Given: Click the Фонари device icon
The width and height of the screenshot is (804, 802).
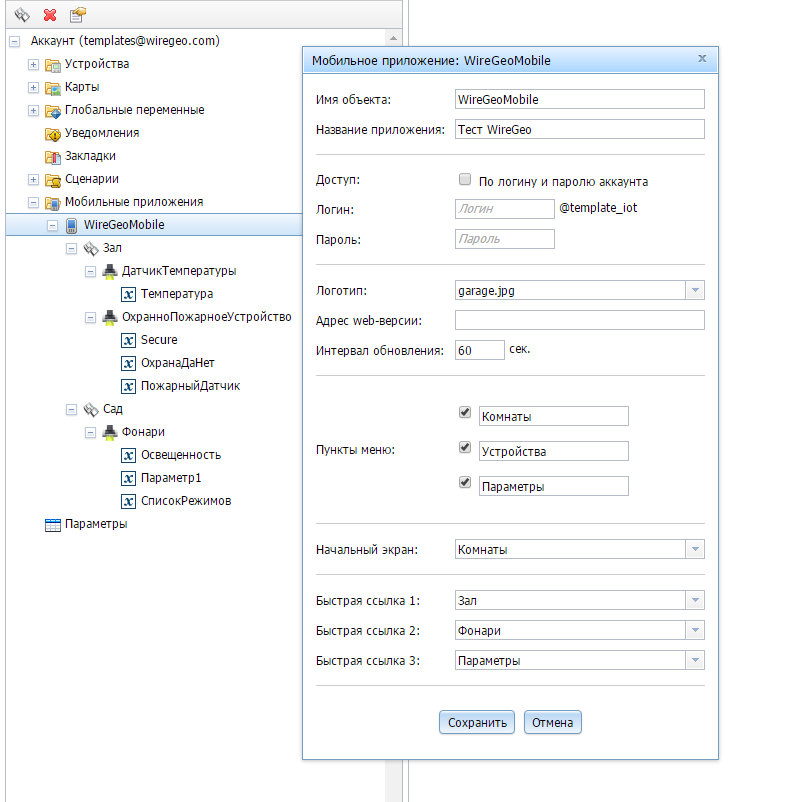Looking at the screenshot, I should (x=110, y=432).
